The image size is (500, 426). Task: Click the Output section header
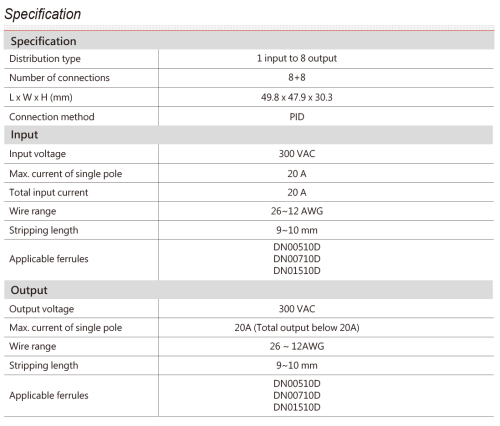tap(249, 290)
